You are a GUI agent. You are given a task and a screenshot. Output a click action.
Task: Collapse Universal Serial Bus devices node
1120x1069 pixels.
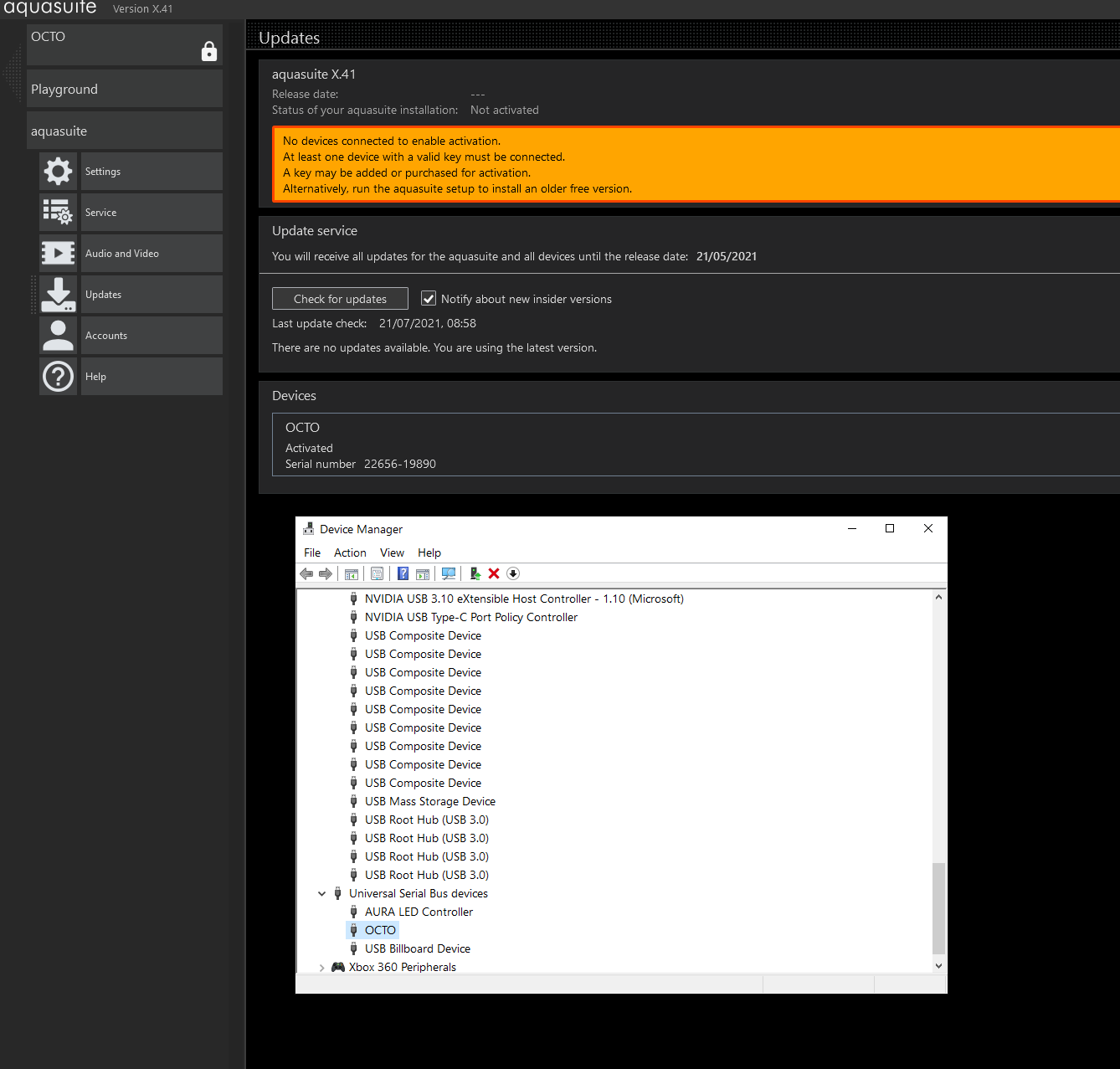pos(322,894)
